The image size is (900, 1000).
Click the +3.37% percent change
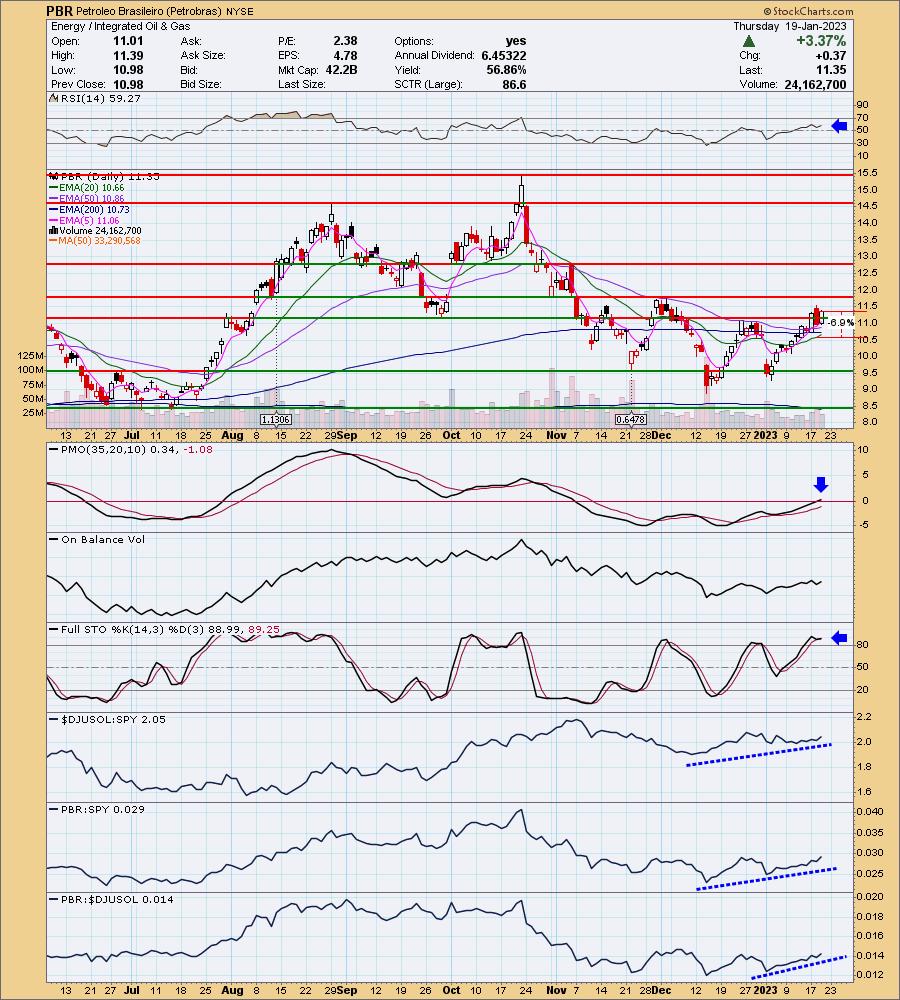[821, 41]
